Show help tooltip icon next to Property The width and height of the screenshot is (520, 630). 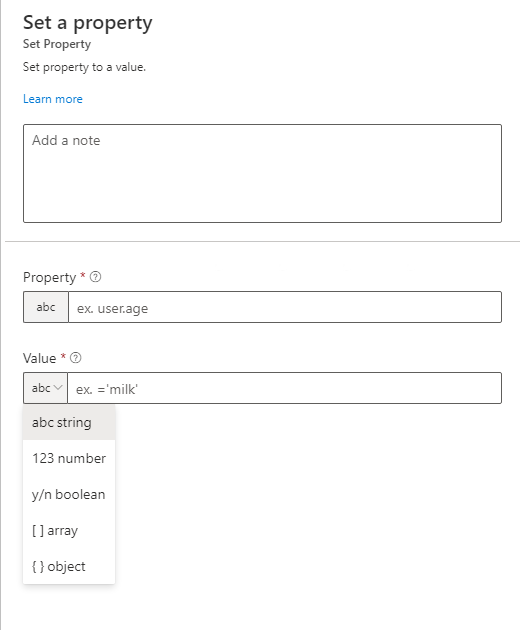pos(95,277)
